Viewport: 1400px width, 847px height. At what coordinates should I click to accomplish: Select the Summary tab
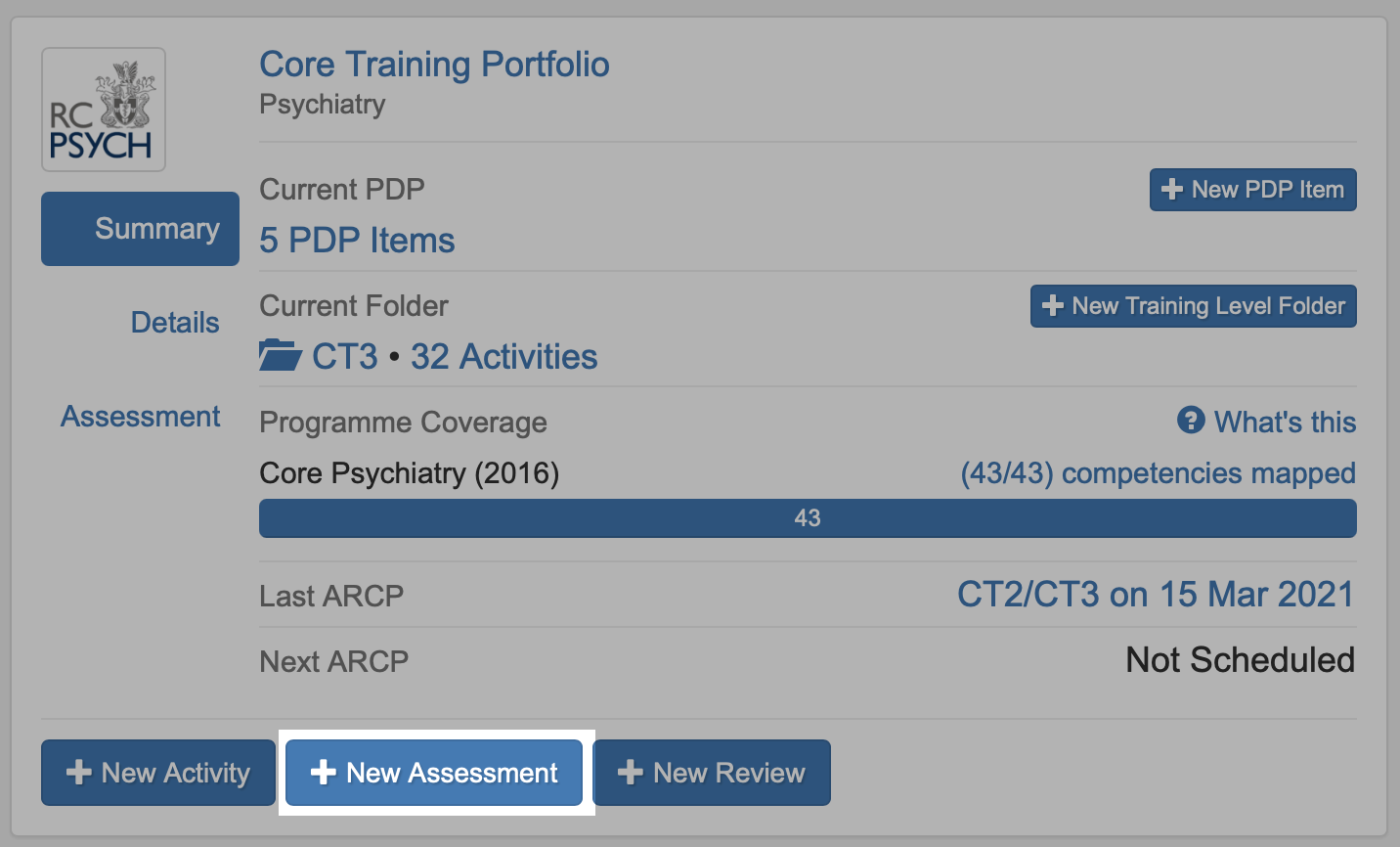[x=141, y=229]
